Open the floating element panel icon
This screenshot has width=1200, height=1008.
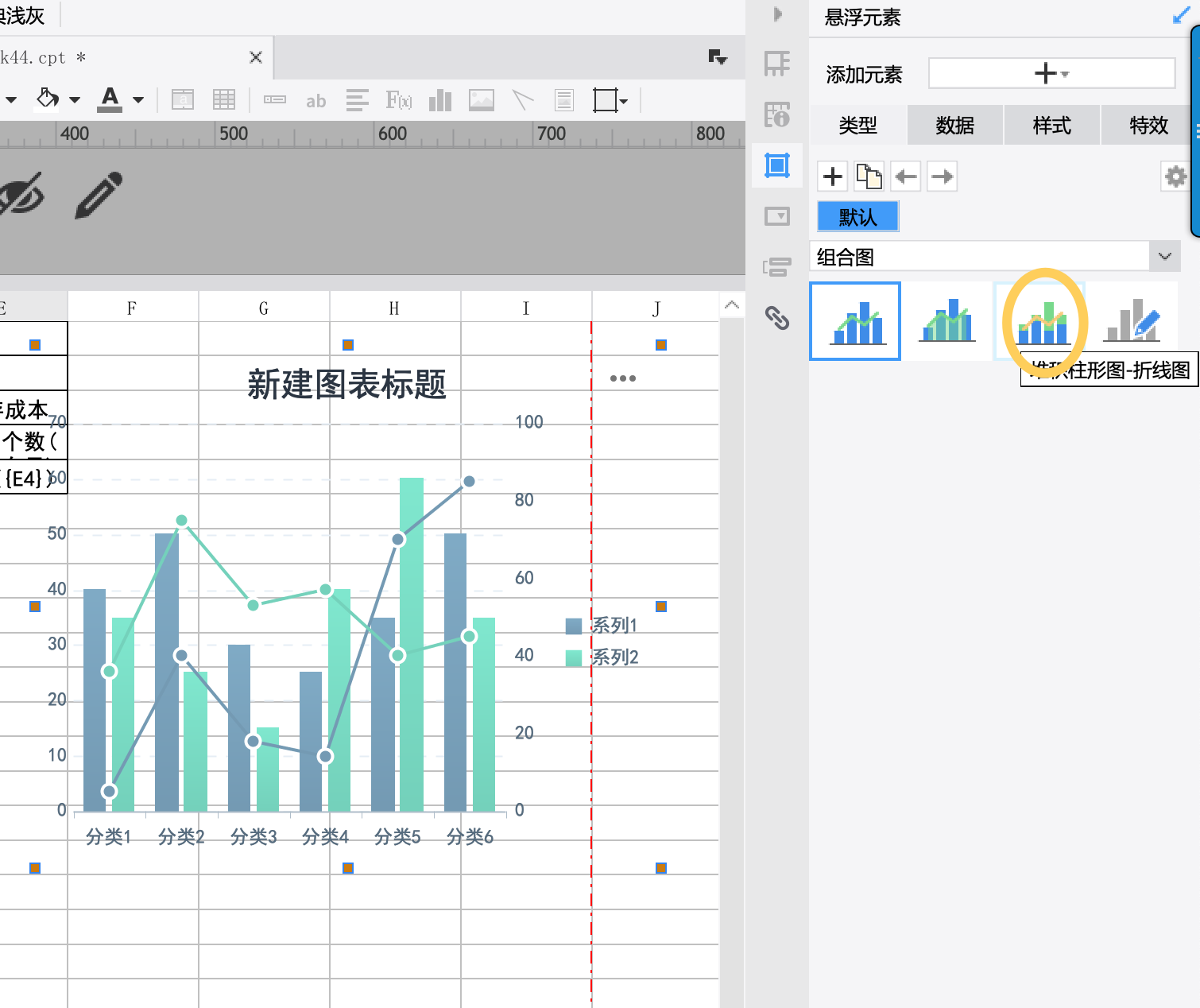click(776, 165)
